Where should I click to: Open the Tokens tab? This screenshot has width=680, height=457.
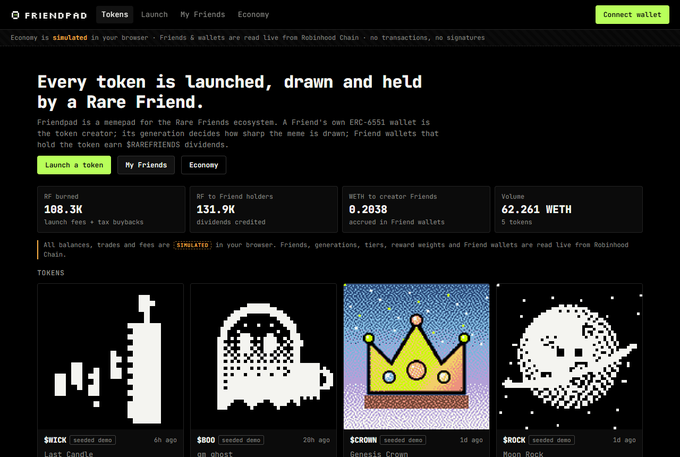click(x=114, y=15)
